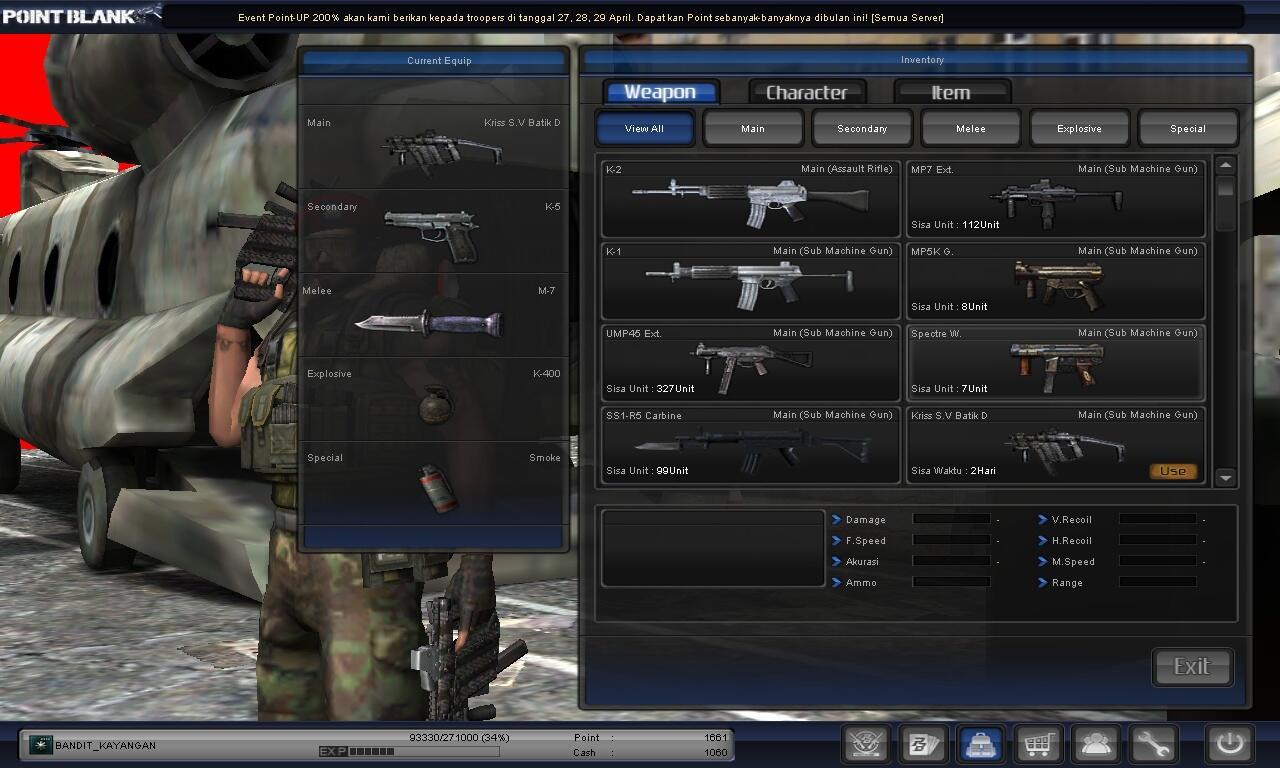
Task: Click the M.Speed stat label
Action: coord(1073,562)
